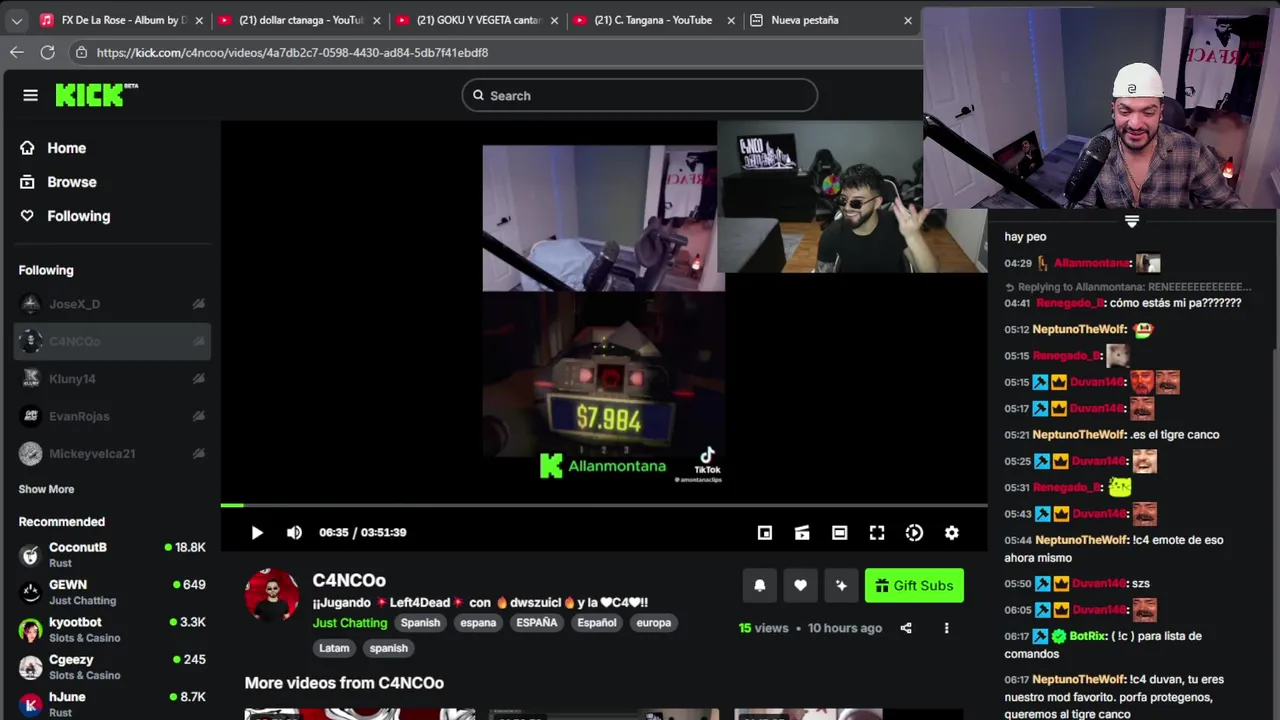Open kyootbot recommended channel
The height and width of the screenshot is (720, 1280).
112,629
